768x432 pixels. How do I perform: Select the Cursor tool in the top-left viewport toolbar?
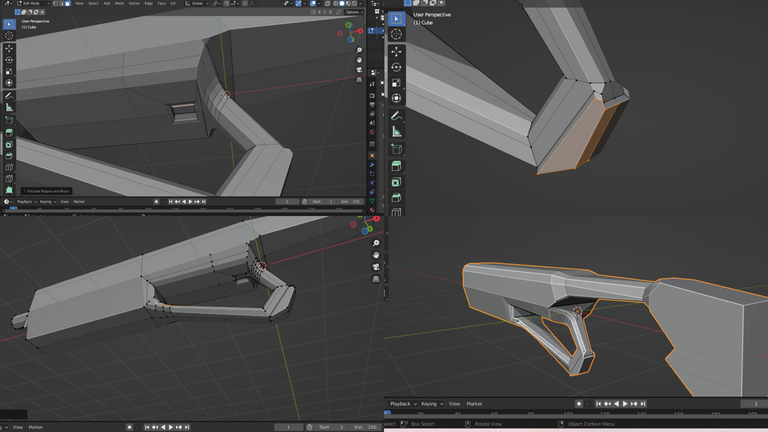(9, 35)
